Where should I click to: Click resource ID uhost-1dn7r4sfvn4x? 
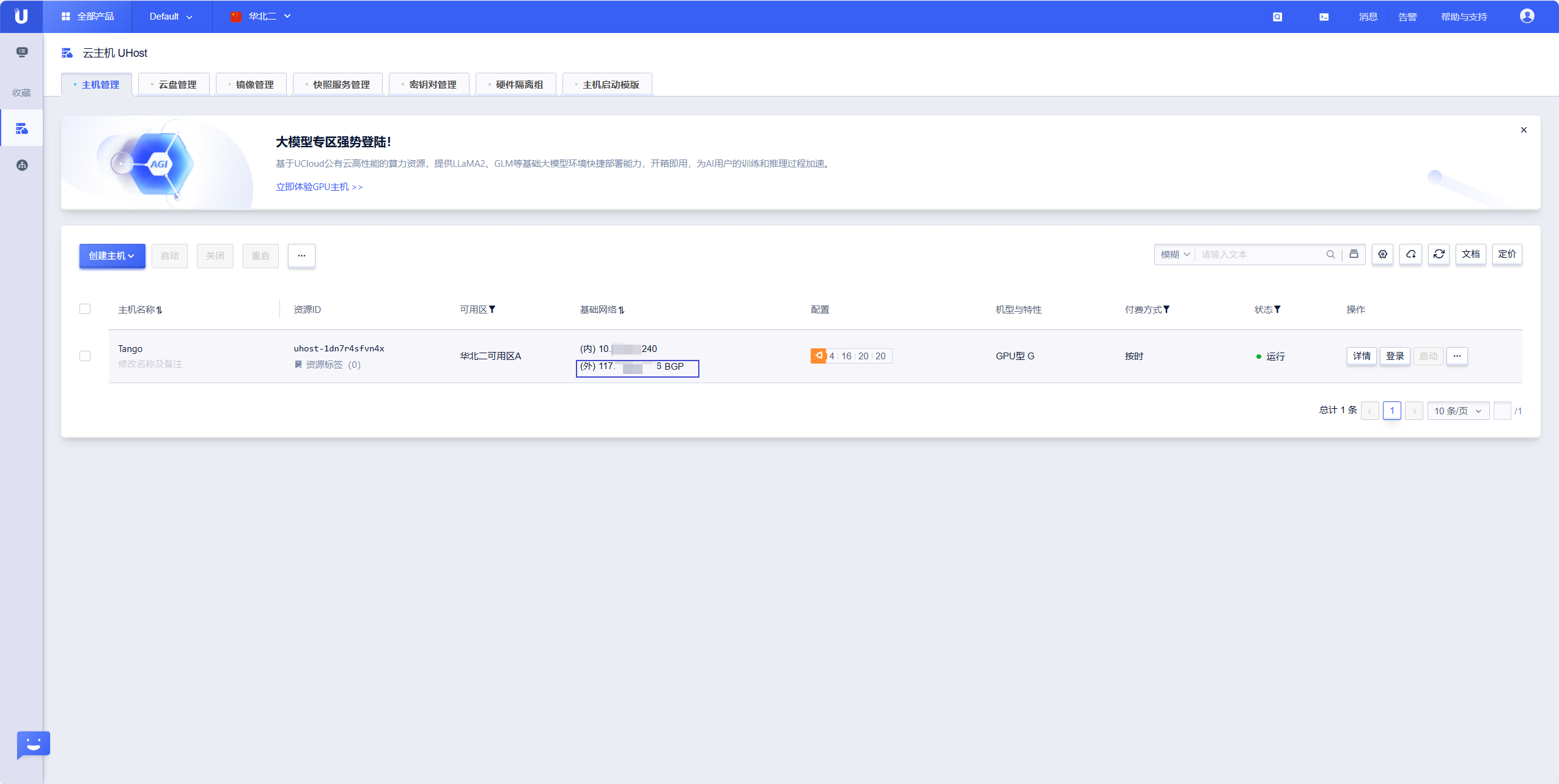339,348
